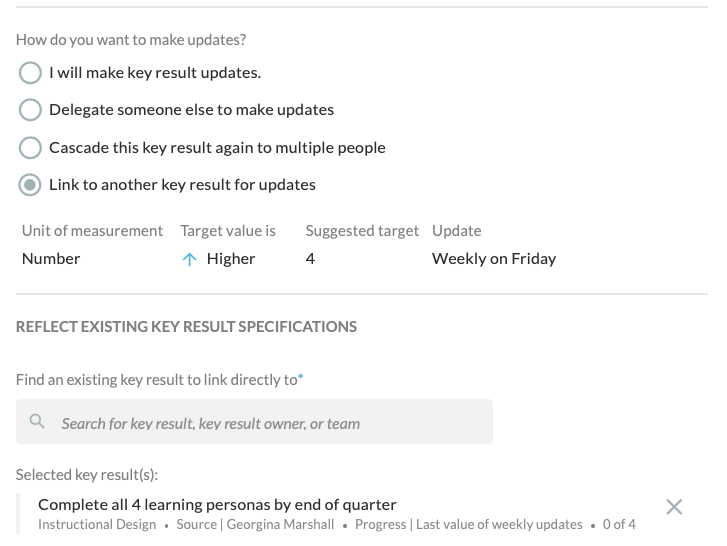727x546 pixels.
Task: Click the "0 of 4" progress indicator
Action: [x=619, y=524]
